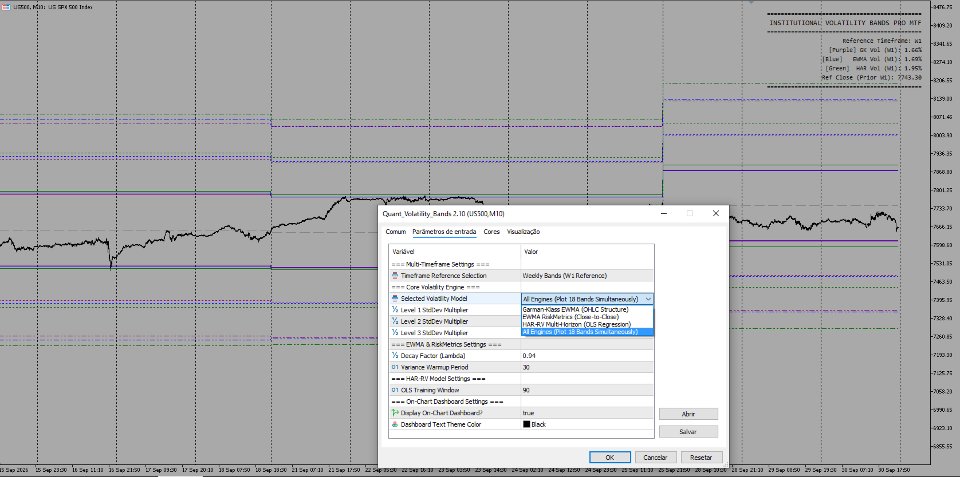This screenshot has height=477, width=960.
Task: Switch to Parâmetros de entrada tab
Action: coord(444,231)
